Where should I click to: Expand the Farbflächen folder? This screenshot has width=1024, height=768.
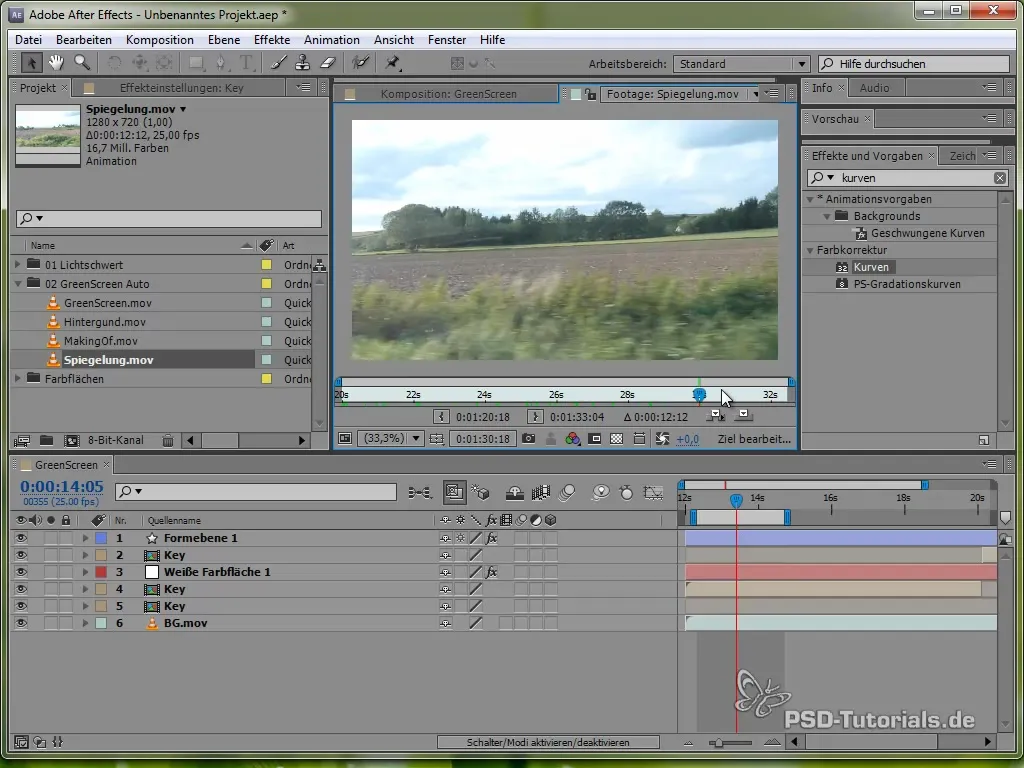tap(18, 378)
